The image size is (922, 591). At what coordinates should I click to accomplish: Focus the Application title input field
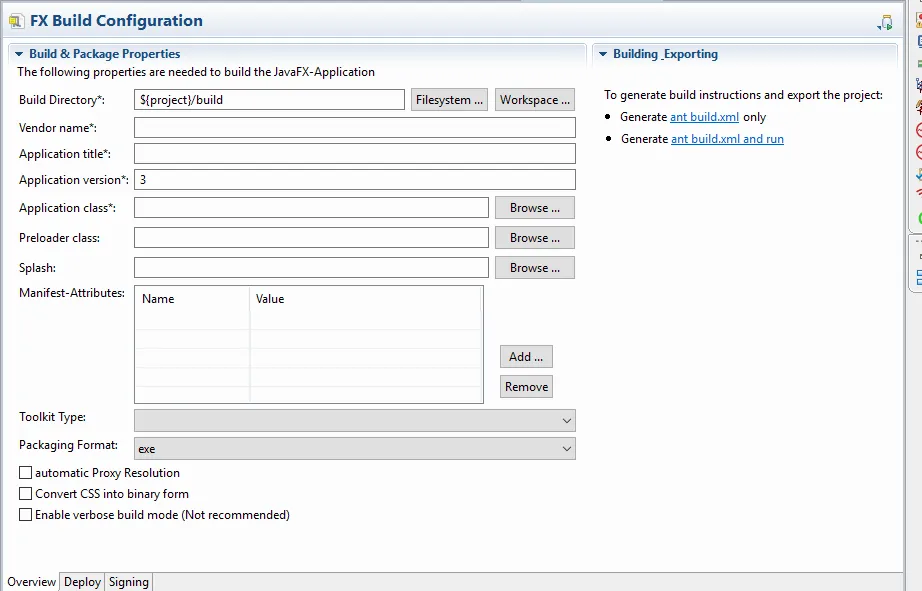[x=354, y=154]
